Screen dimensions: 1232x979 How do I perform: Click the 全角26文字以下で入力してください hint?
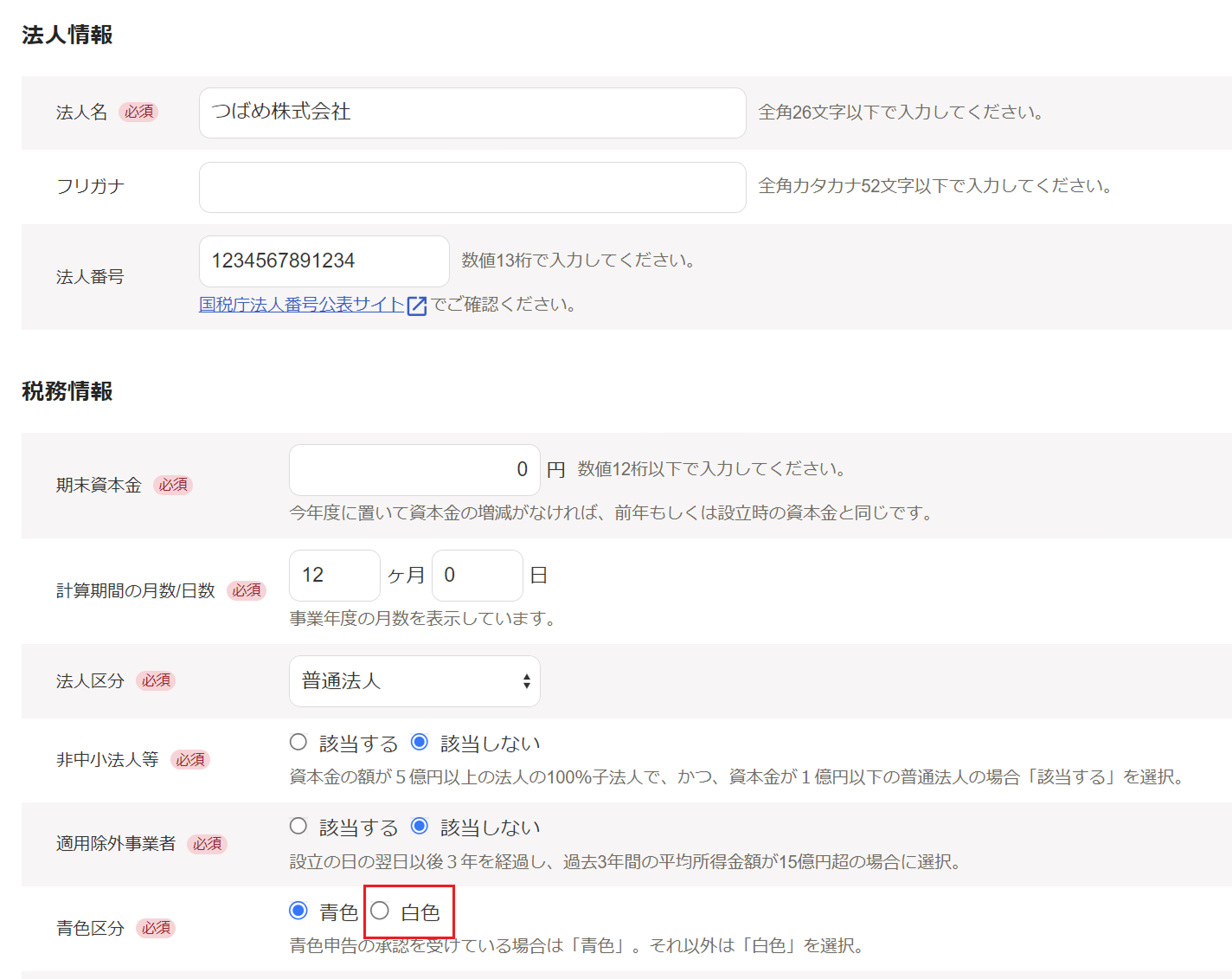[901, 113]
